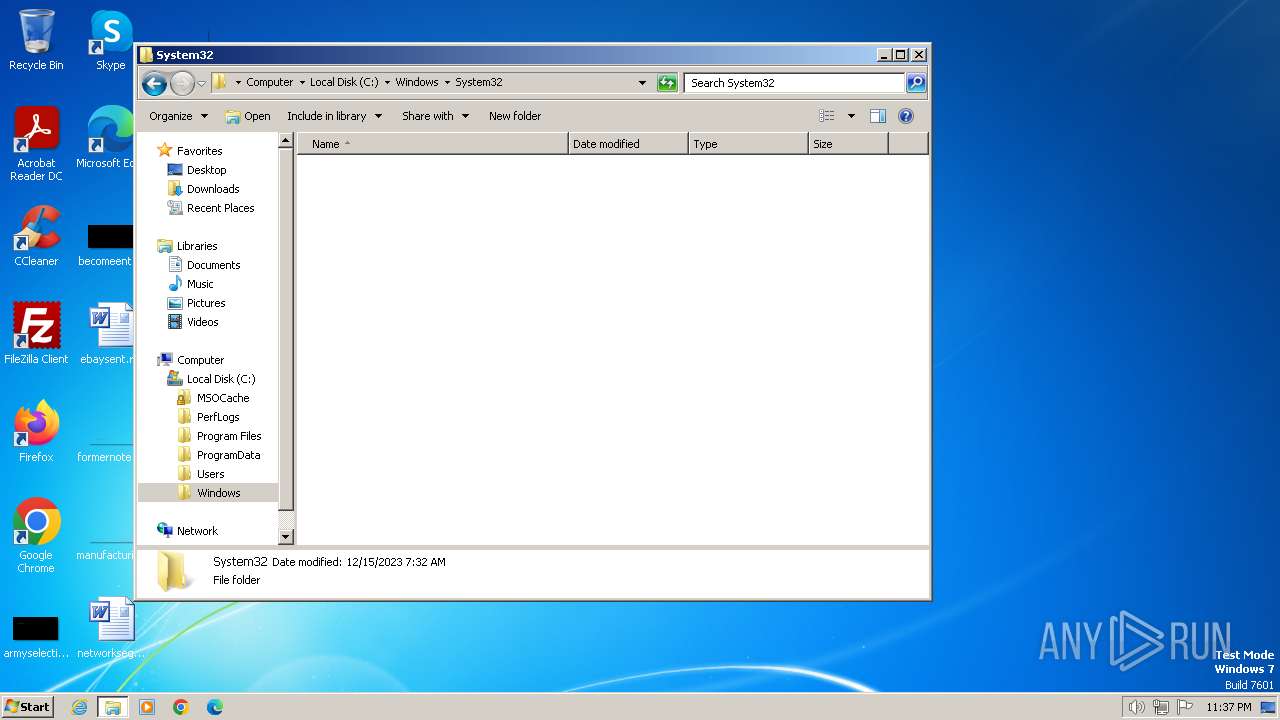Select Local Disk (C:) in the address breadcrumb
Viewport: 1280px width, 720px height.
tap(344, 83)
